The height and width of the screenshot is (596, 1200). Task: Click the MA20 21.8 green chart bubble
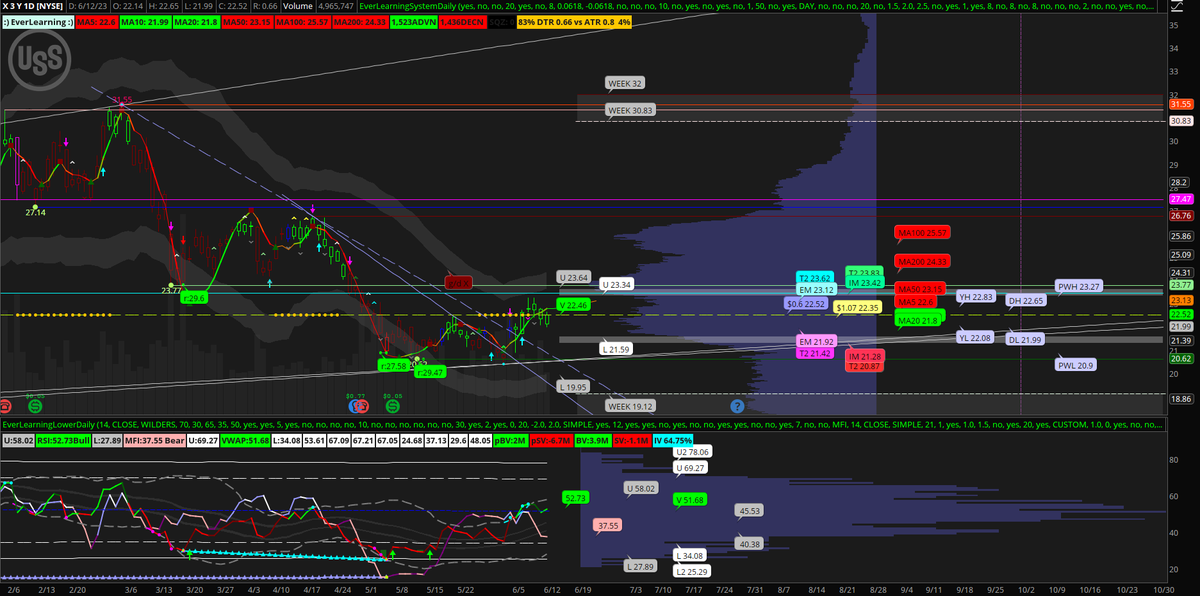pos(919,320)
